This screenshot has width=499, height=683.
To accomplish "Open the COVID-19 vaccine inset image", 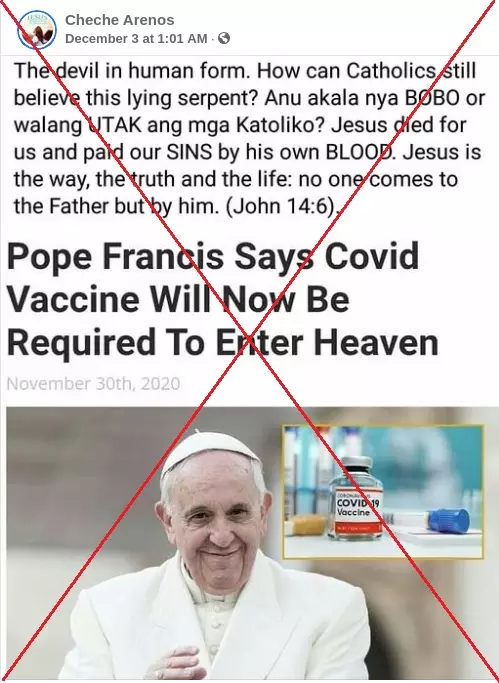I will pyautogui.click(x=383, y=492).
